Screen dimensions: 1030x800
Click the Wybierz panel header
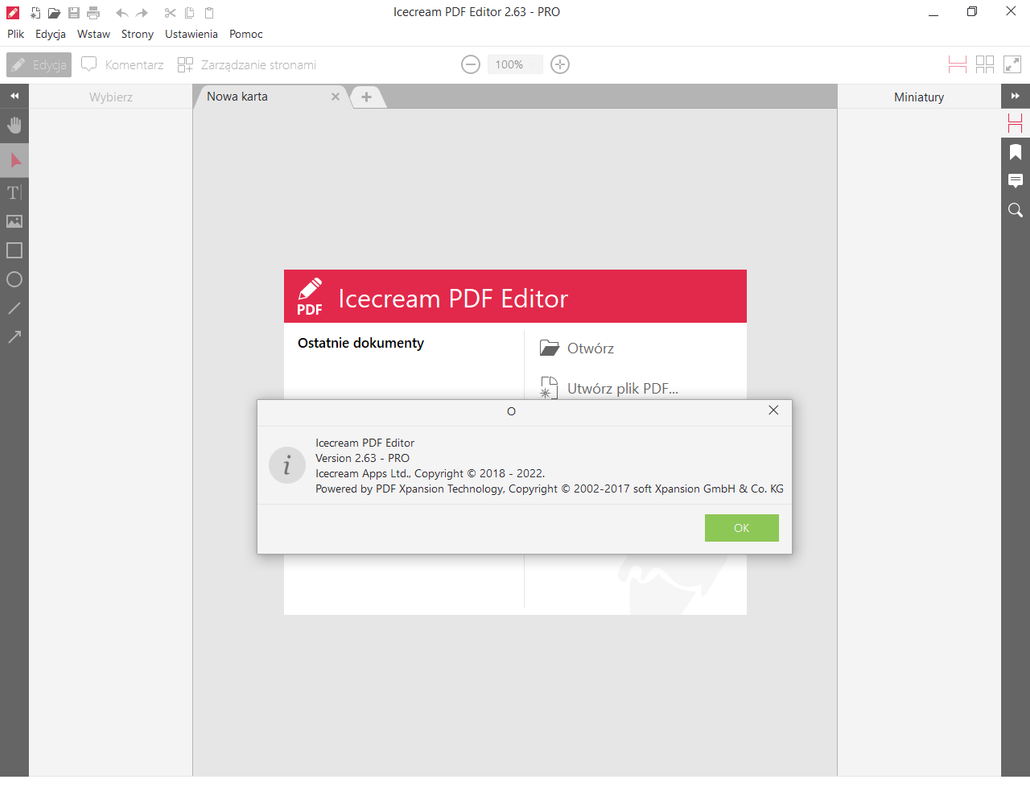110,97
